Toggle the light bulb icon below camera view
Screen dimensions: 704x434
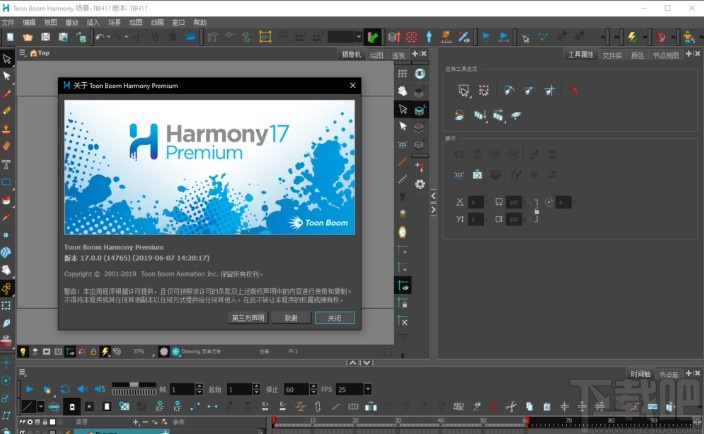(x=22, y=352)
